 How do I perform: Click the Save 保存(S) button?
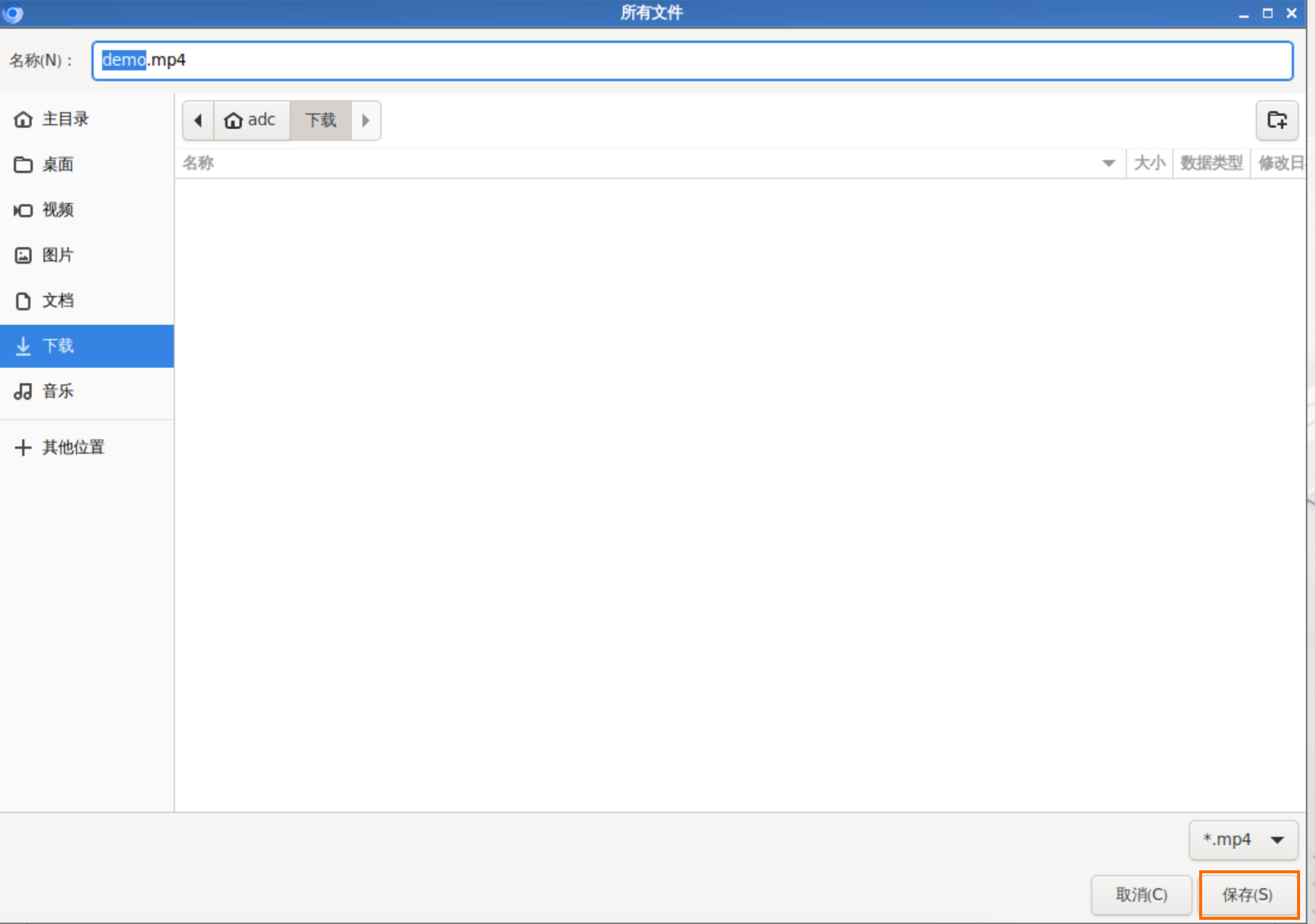click(1248, 894)
